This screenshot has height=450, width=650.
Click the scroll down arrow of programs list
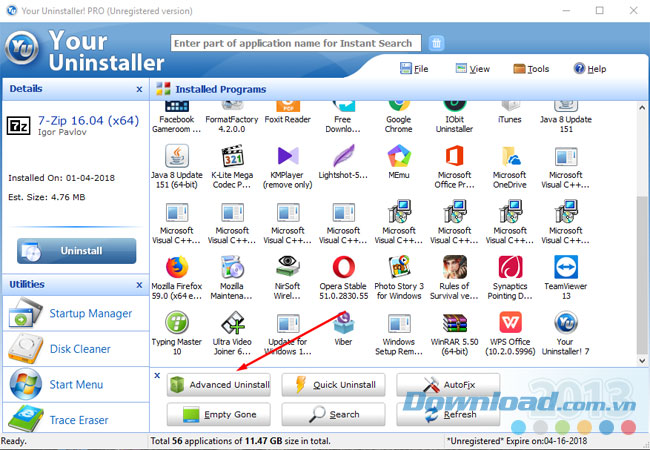pyautogui.click(x=642, y=360)
